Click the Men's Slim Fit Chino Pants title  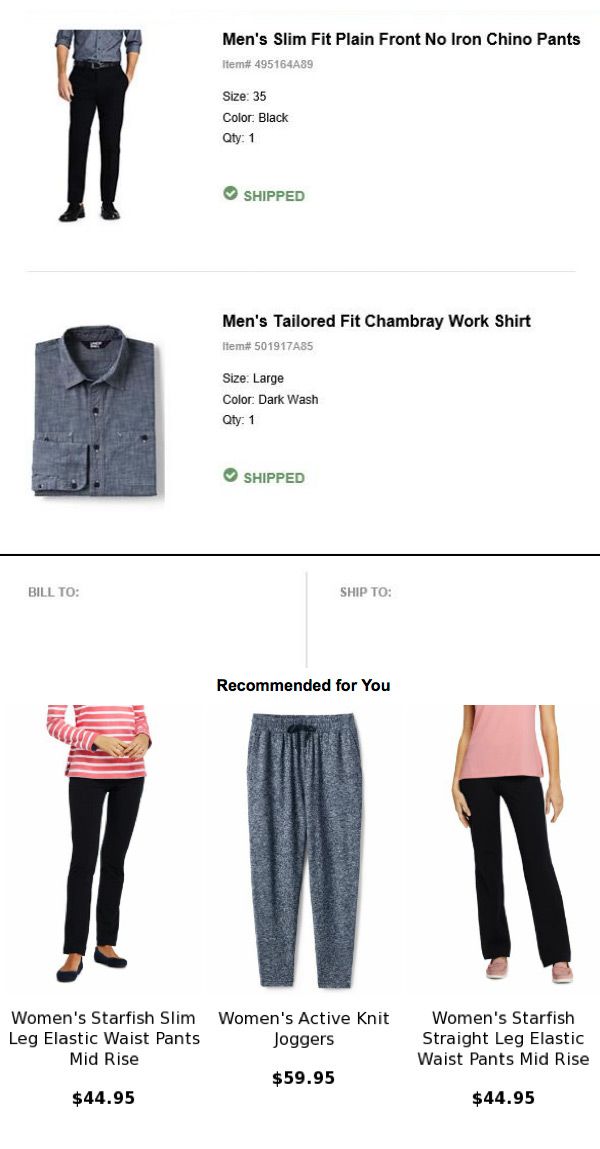(401, 40)
